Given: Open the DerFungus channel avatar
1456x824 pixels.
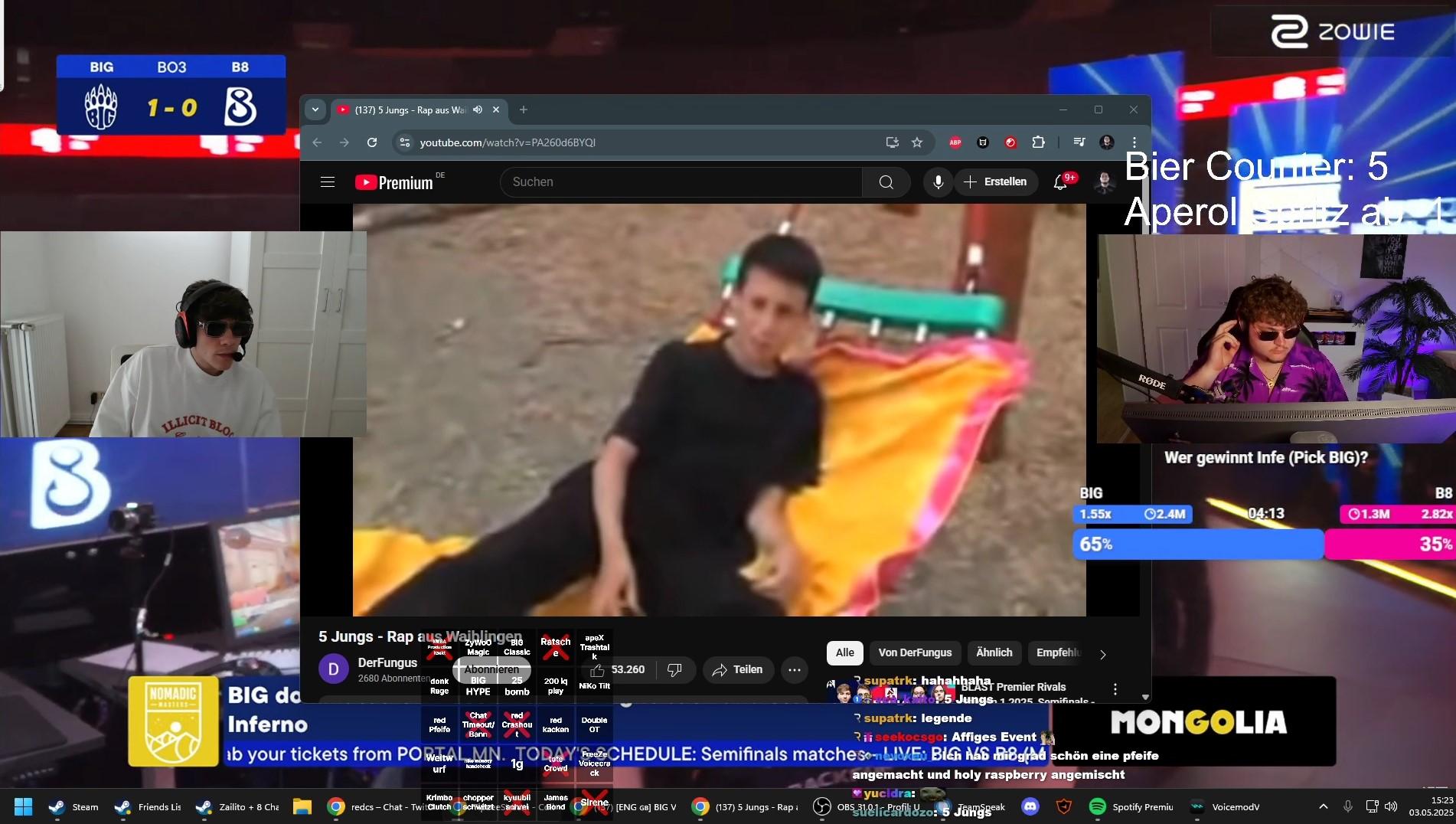Looking at the screenshot, I should (x=334, y=669).
